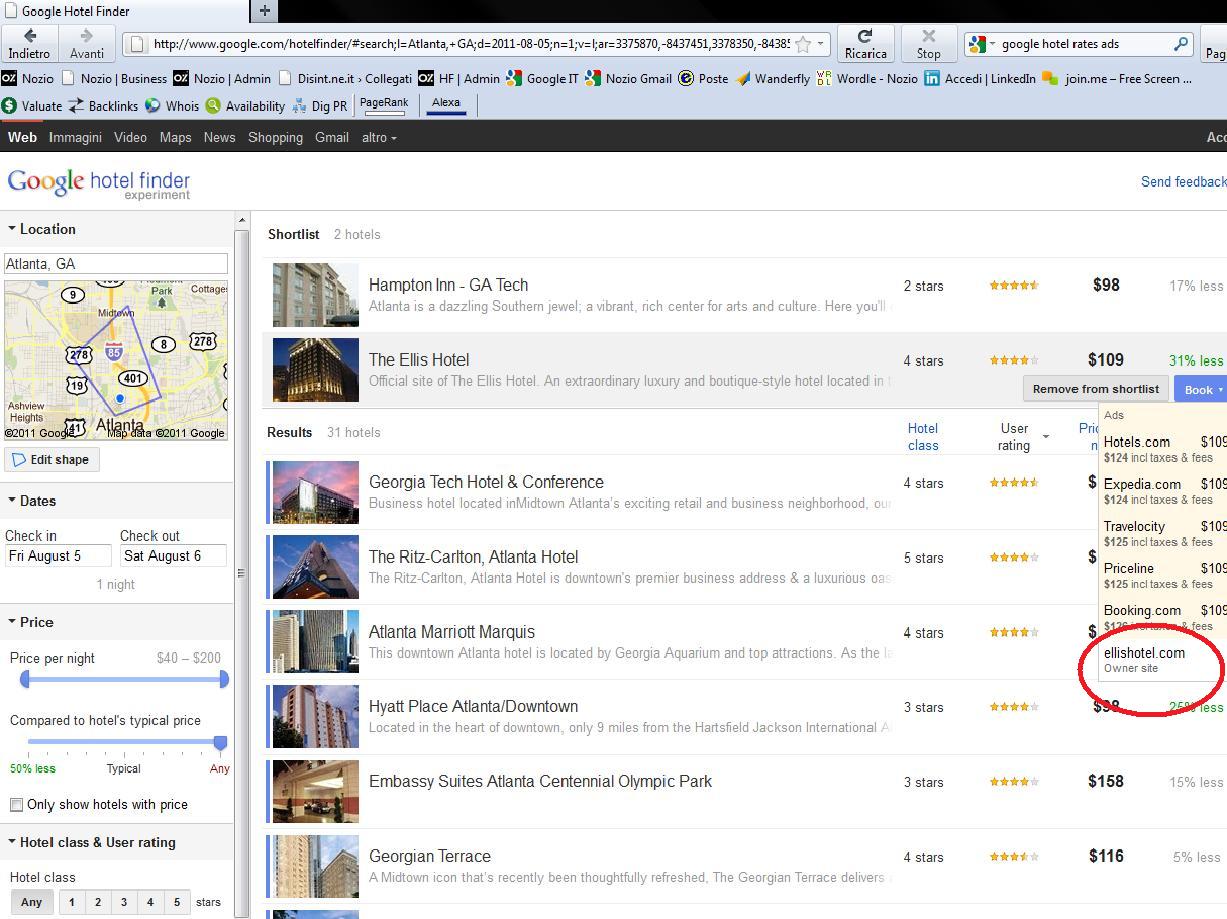Open join.me Free Screen bookmark
Viewport: 1227px width, 919px height.
(1117, 78)
